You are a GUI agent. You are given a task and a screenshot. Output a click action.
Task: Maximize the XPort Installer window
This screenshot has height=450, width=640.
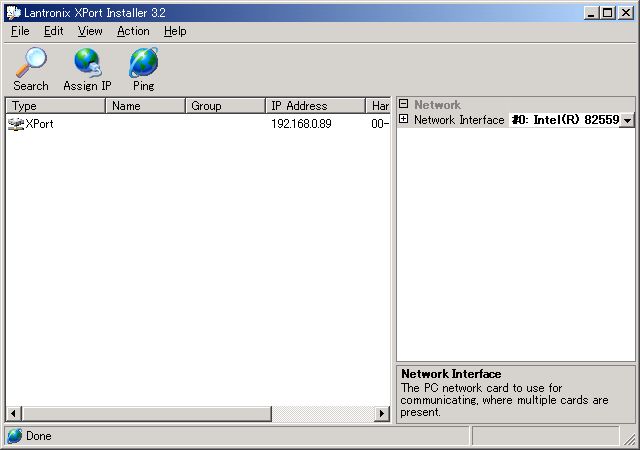(607, 13)
